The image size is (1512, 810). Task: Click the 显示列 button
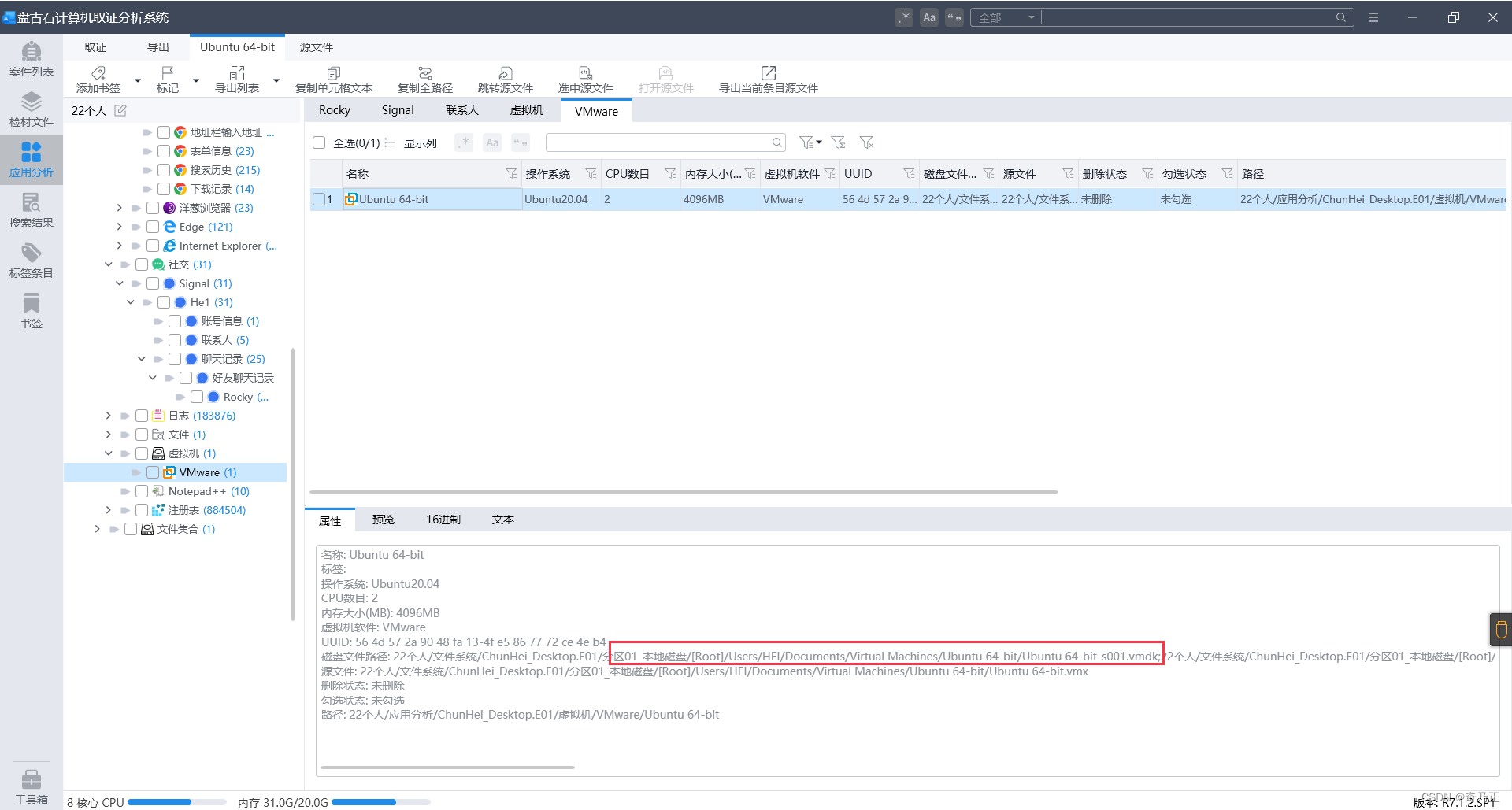click(x=421, y=142)
